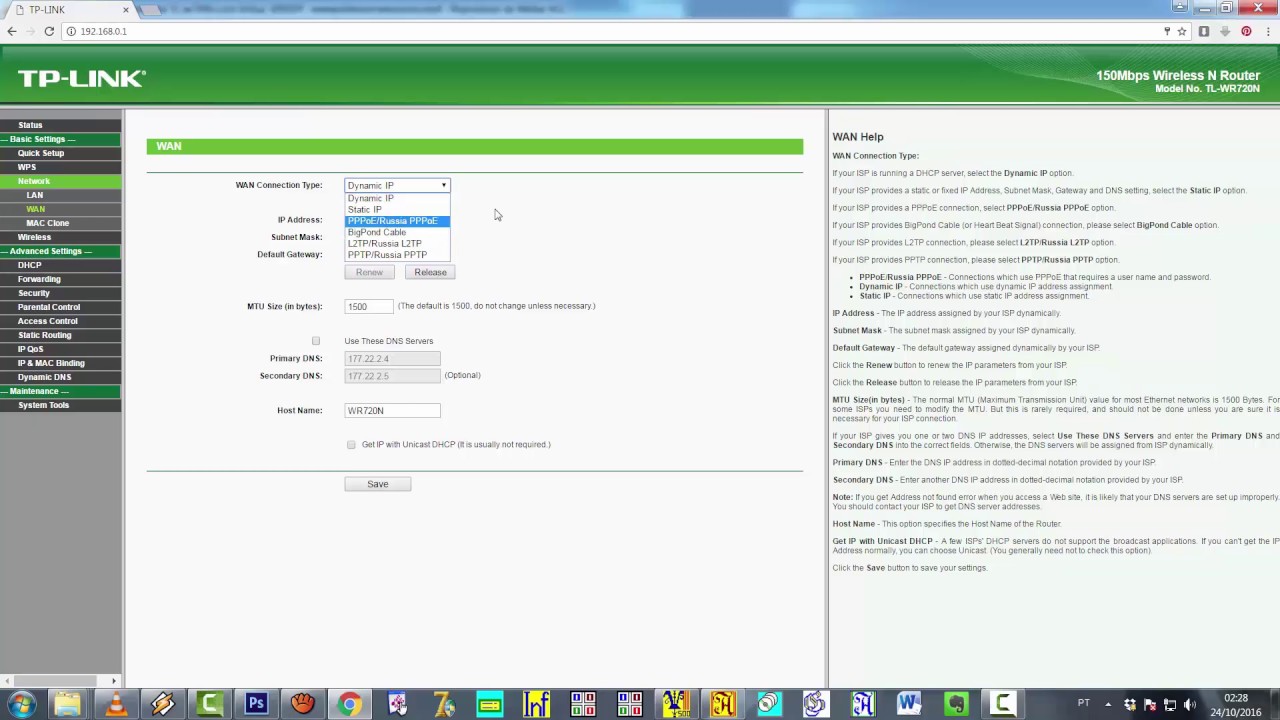Click the MTU Size input field
The image size is (1280, 720).
[368, 306]
